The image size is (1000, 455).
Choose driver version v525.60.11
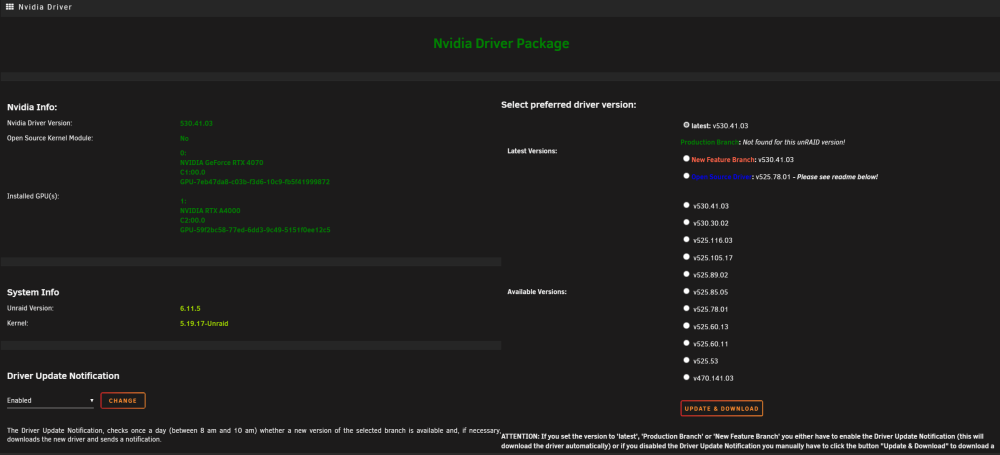tap(686, 343)
